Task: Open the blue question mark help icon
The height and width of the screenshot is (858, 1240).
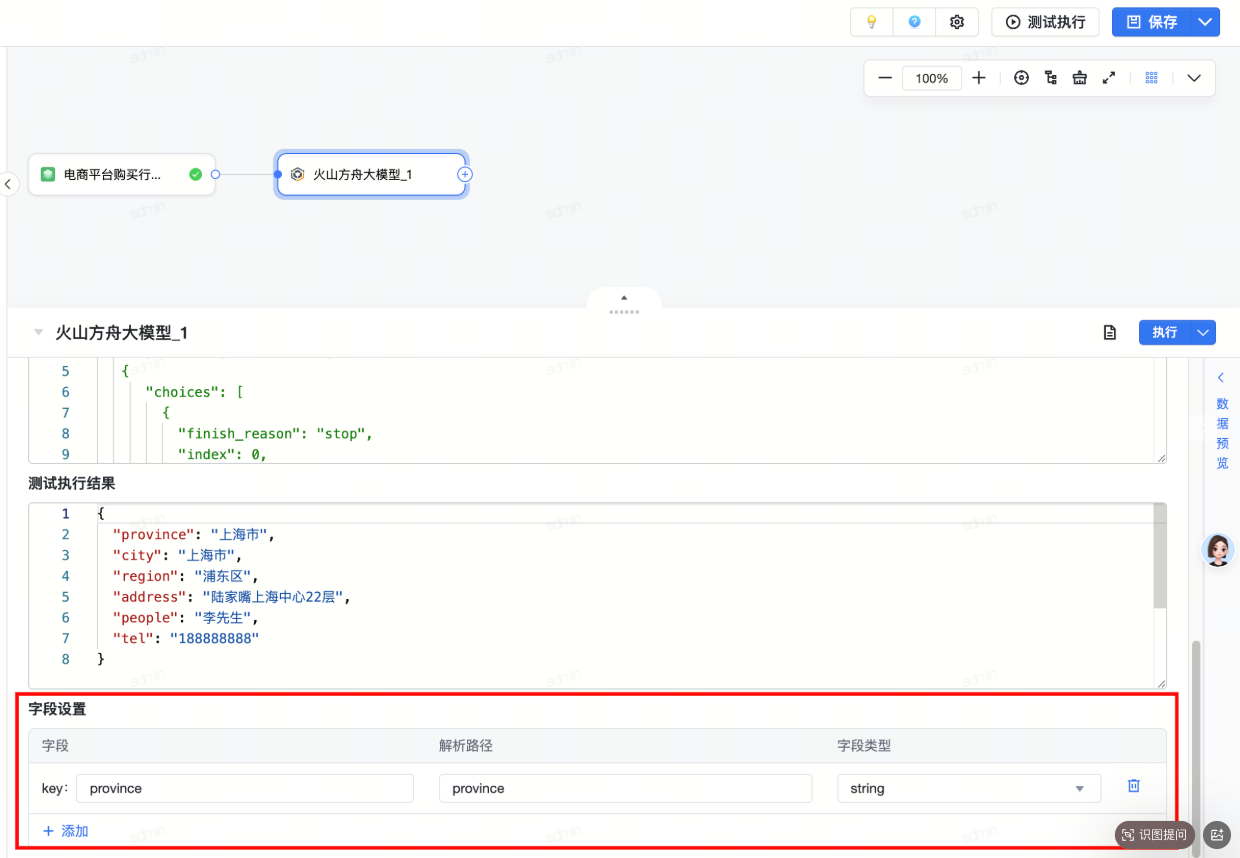Action: click(x=914, y=22)
